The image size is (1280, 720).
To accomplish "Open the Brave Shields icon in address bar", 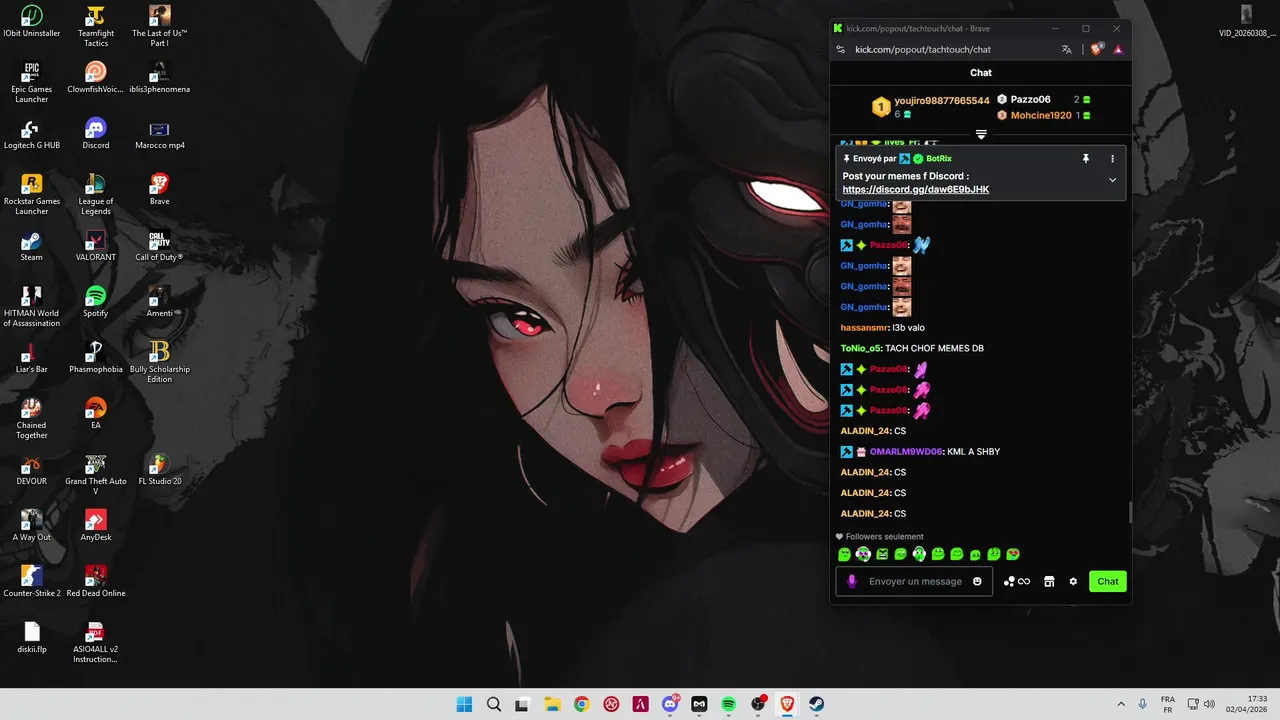I will [1096, 49].
